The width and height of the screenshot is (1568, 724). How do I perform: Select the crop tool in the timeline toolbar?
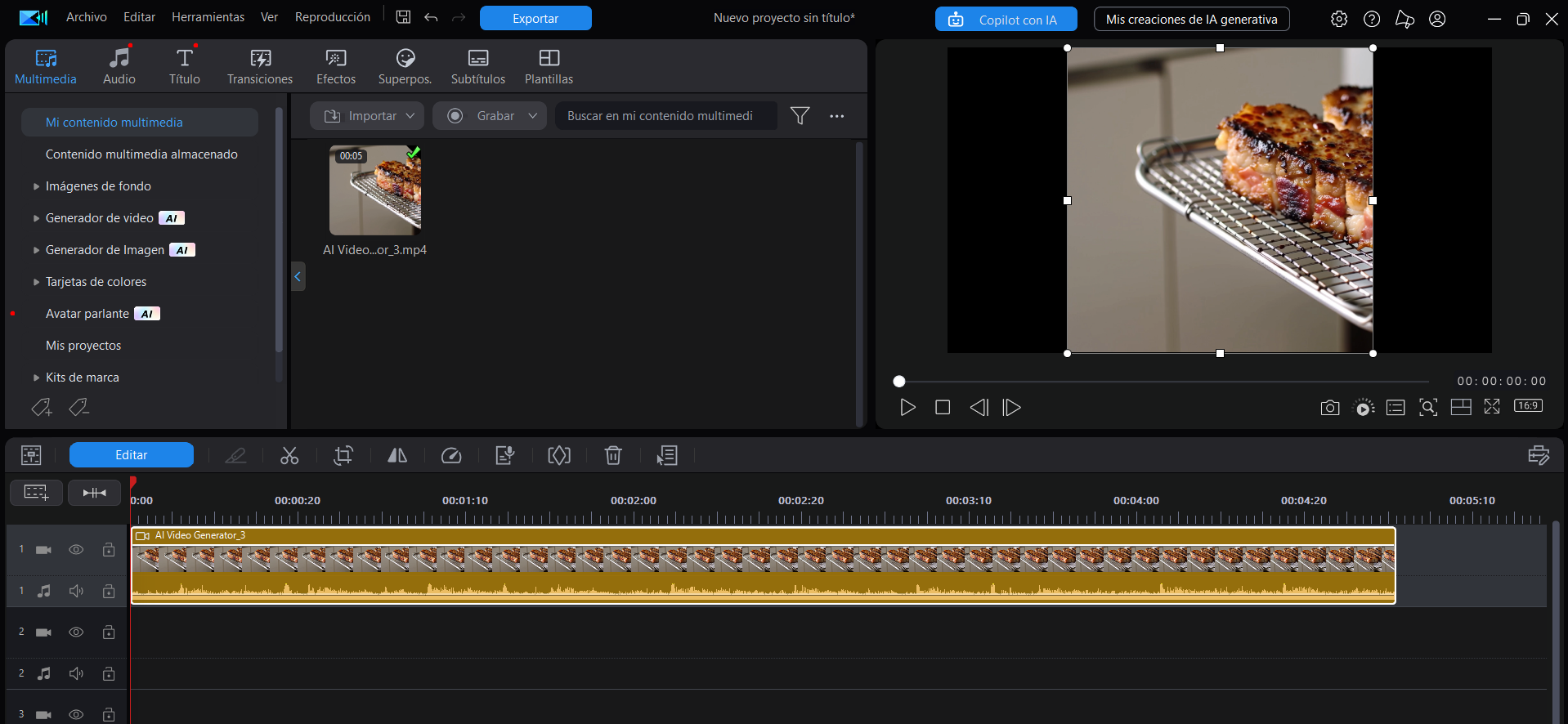[343, 455]
